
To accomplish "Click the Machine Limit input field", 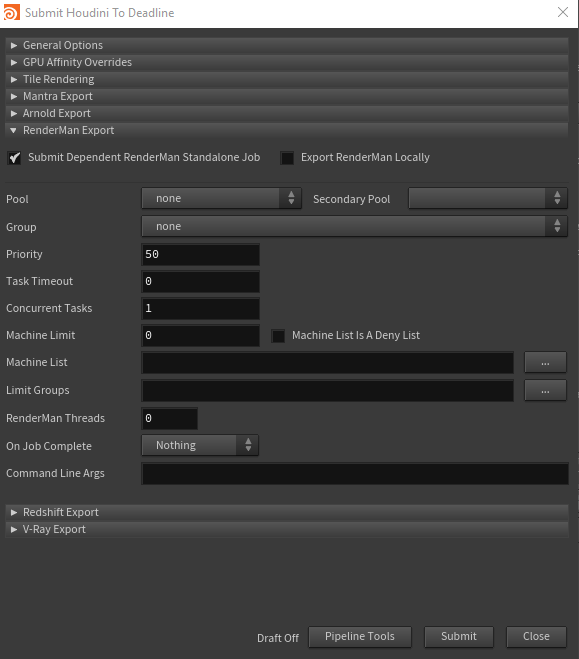I will coord(200,335).
